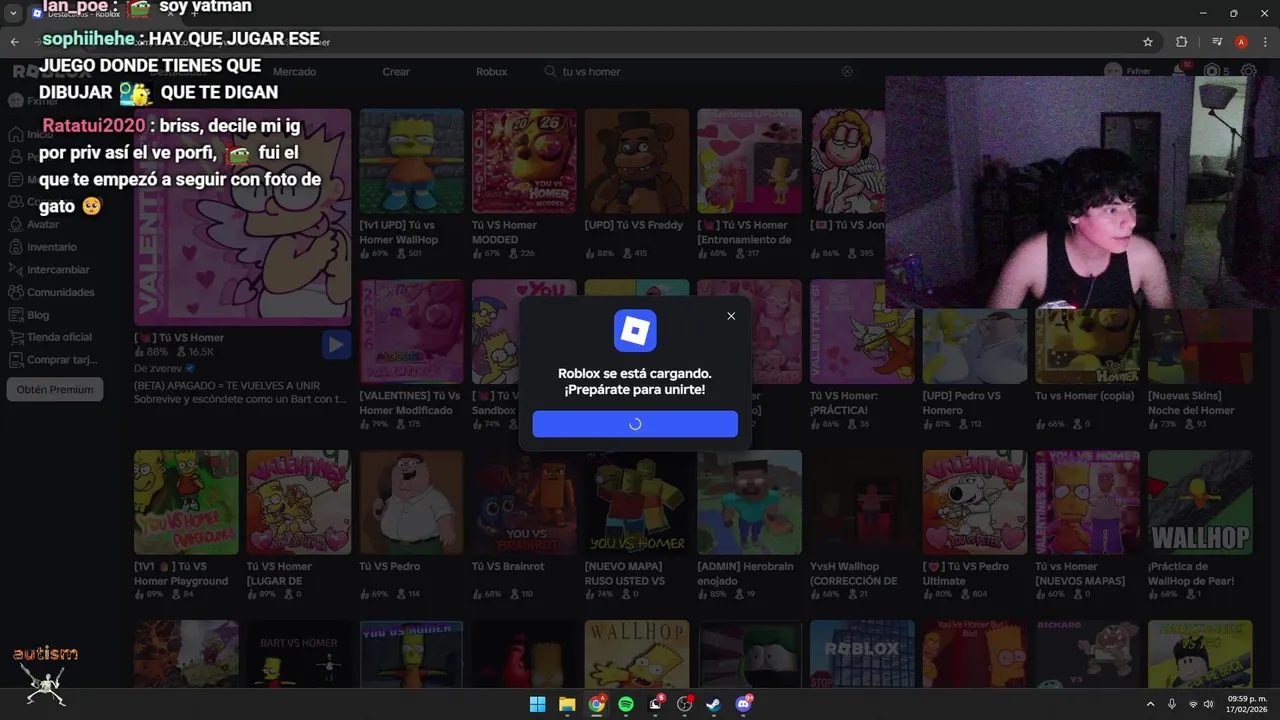Click the microphone tray icon
The image size is (1280, 720).
1172,704
